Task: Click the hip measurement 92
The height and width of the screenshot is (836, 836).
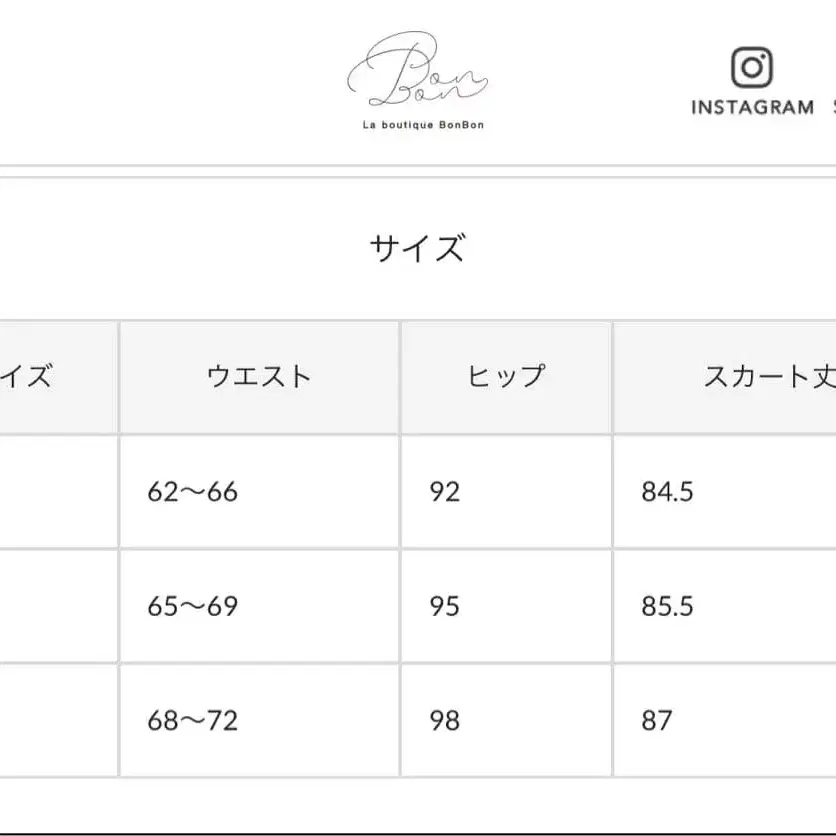Action: 446,491
